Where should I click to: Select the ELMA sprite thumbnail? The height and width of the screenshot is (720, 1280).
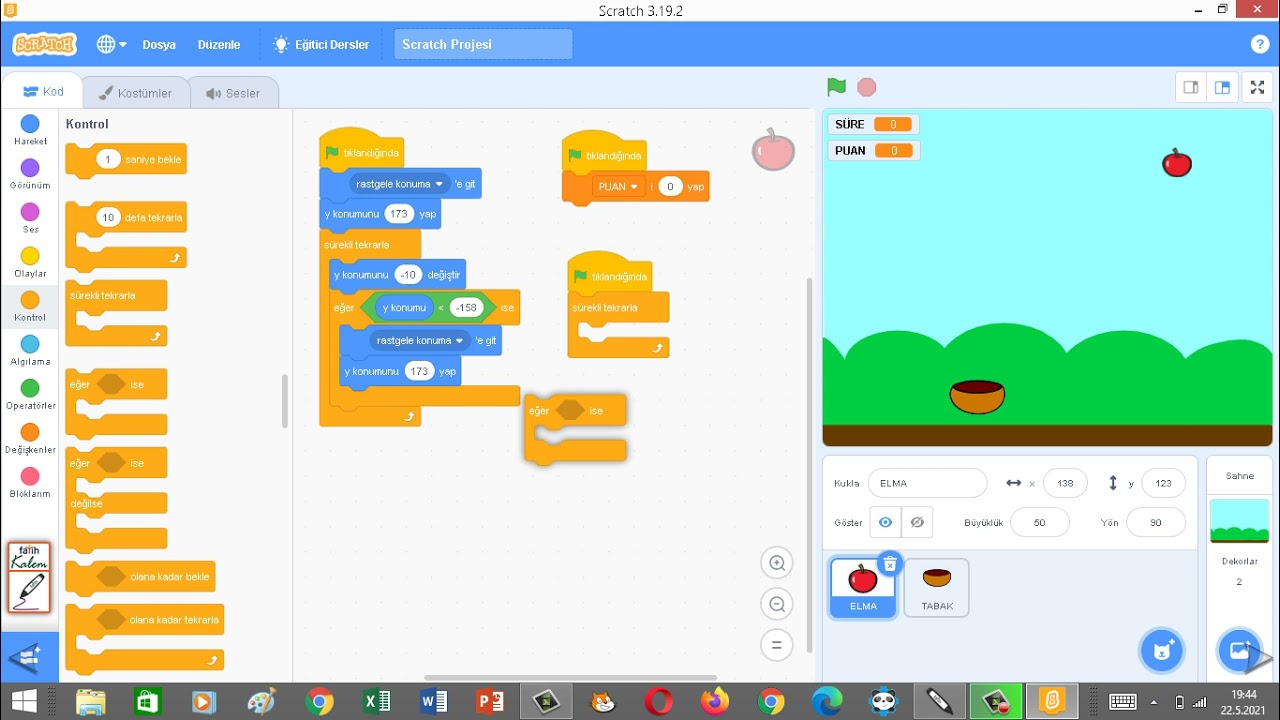point(863,587)
